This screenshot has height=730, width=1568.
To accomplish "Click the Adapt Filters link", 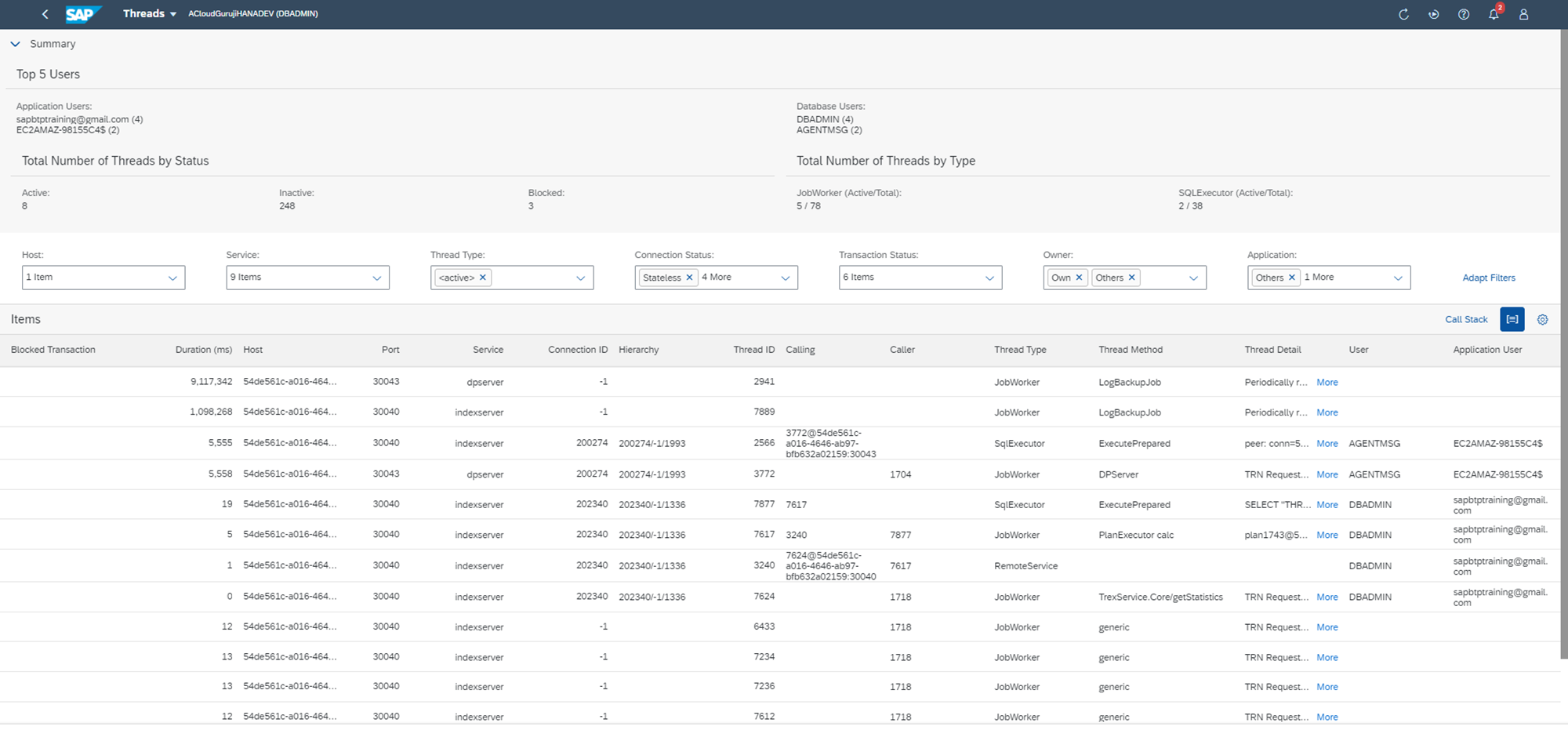I will pos(1488,278).
